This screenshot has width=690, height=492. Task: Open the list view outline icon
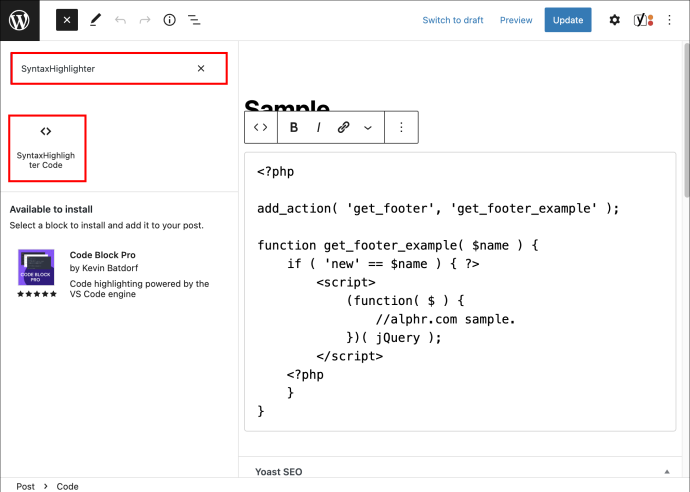pos(194,20)
